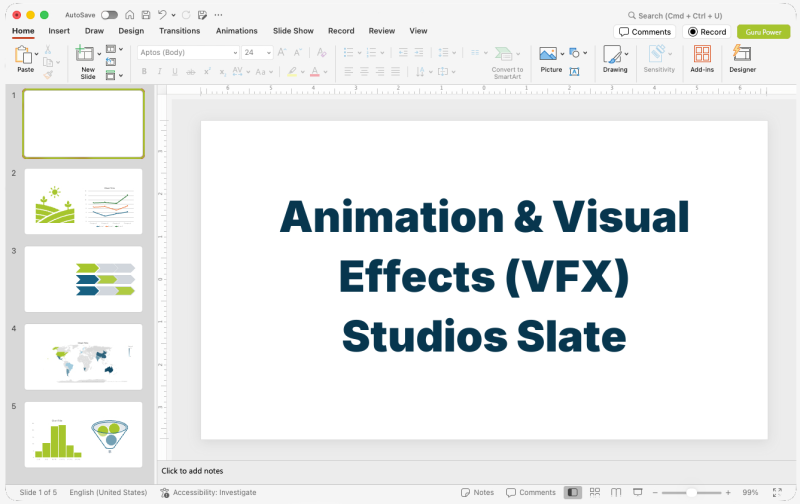
Task: Open the Add-ins gallery
Action: pyautogui.click(x=702, y=59)
